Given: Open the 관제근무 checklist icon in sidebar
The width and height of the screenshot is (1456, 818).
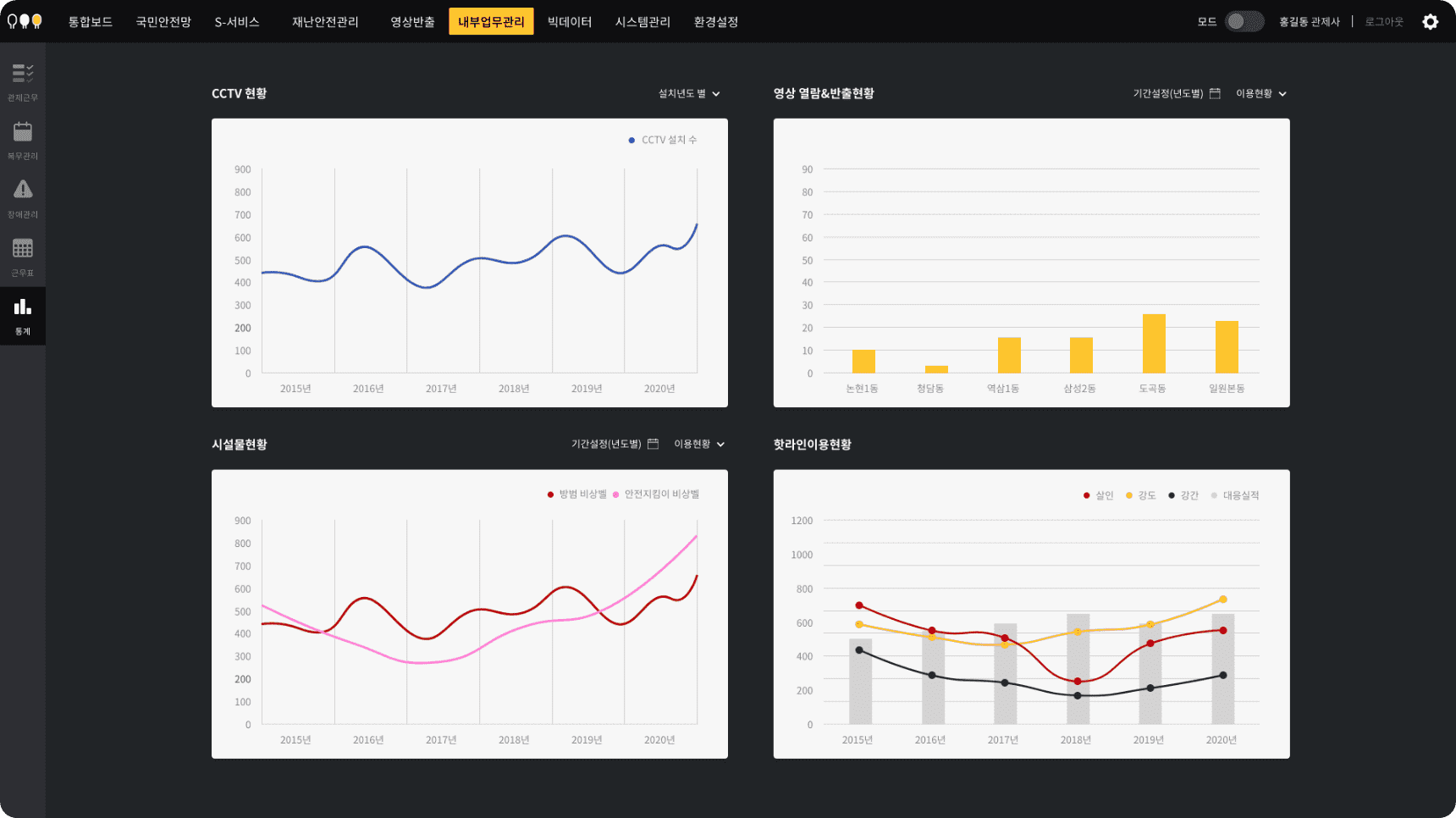Looking at the screenshot, I should [23, 75].
